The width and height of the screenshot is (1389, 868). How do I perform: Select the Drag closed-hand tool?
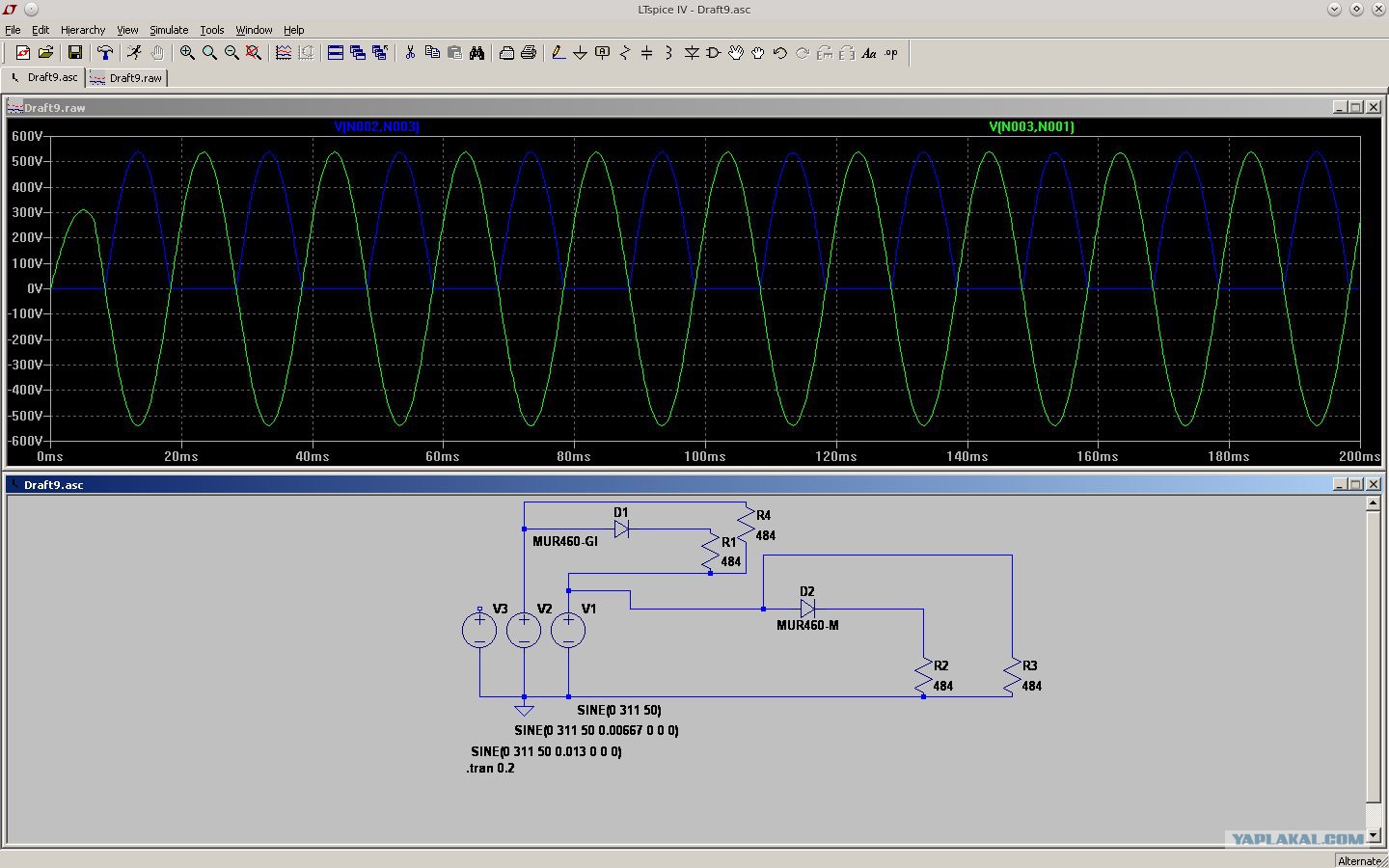click(758, 53)
